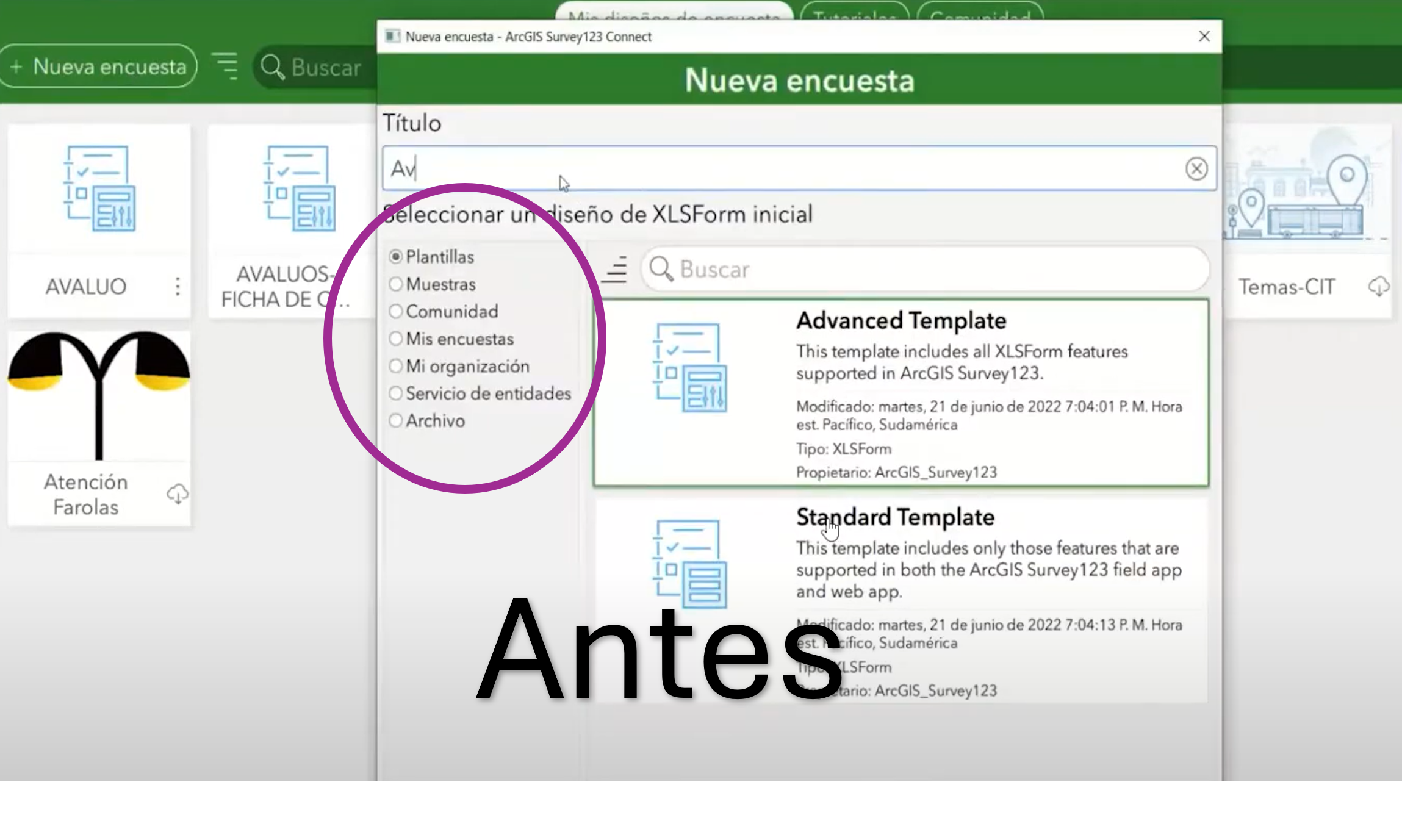1402x840 pixels.
Task: Open the sort icon beside the template search
Action: 615,269
